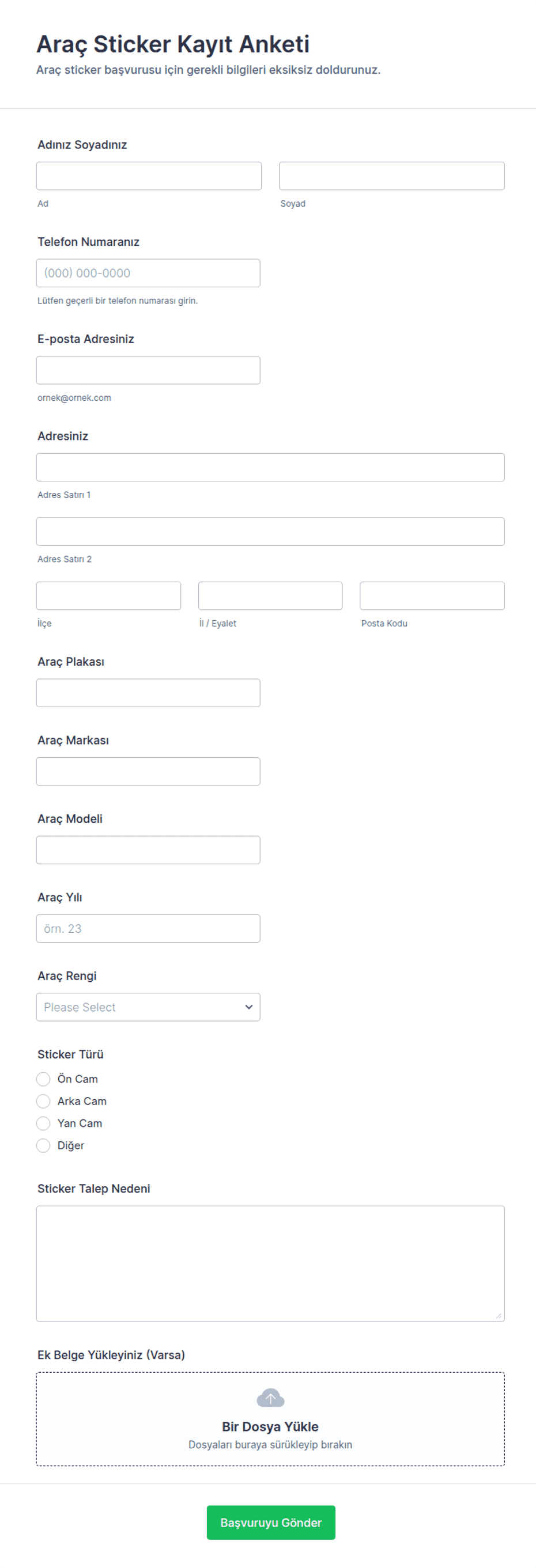Focus the İlçe input box
The width and height of the screenshot is (536, 1568).
coord(108,596)
